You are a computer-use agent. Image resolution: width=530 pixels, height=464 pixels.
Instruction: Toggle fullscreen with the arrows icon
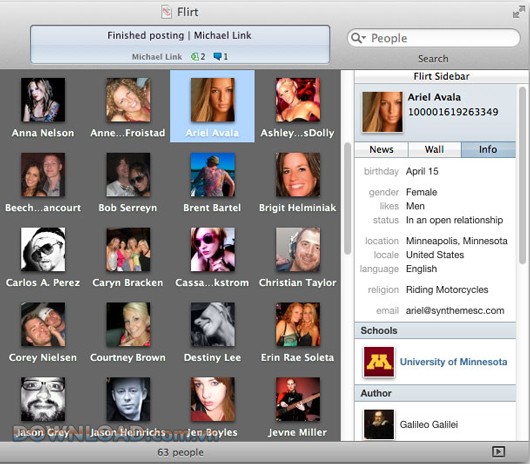coord(519,12)
